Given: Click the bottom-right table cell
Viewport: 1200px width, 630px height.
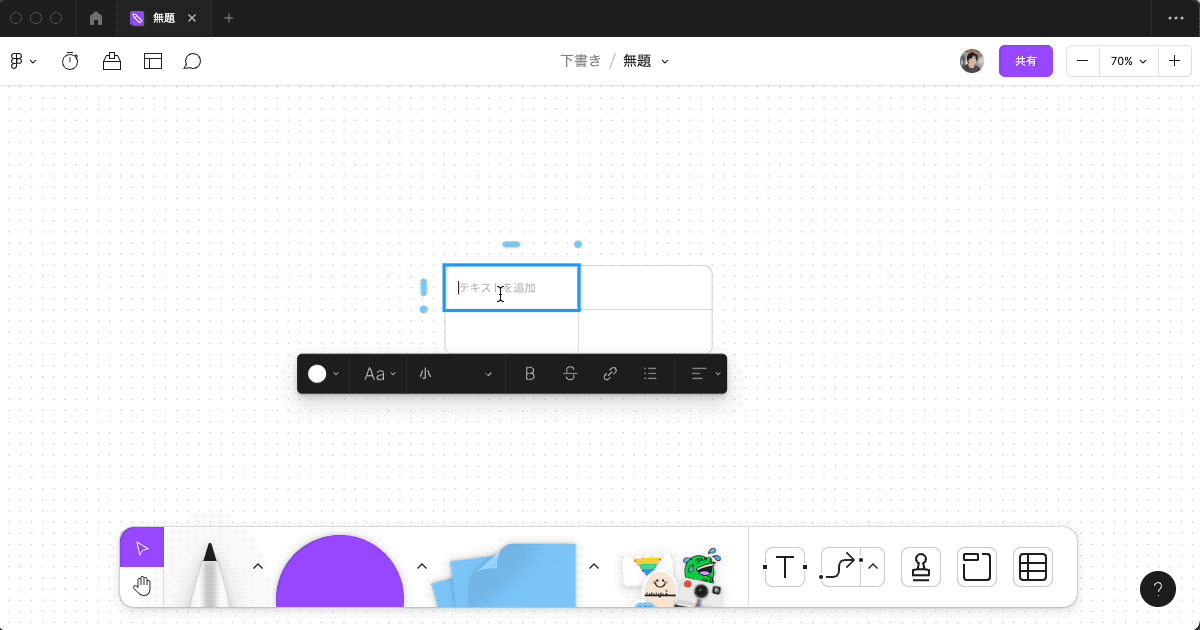Looking at the screenshot, I should click(645, 331).
